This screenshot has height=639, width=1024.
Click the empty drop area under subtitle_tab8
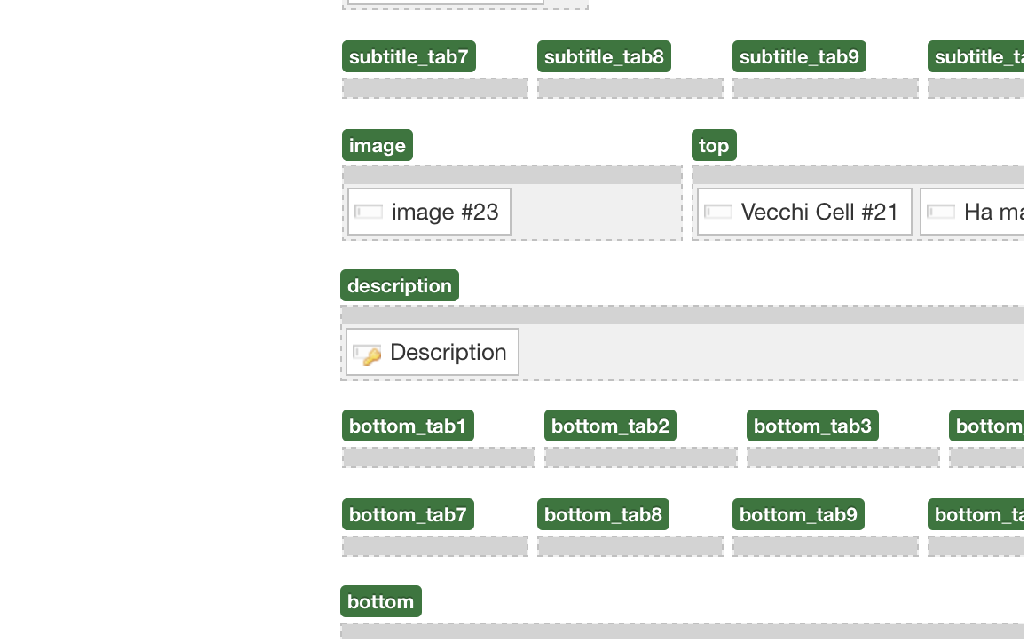(x=630, y=88)
